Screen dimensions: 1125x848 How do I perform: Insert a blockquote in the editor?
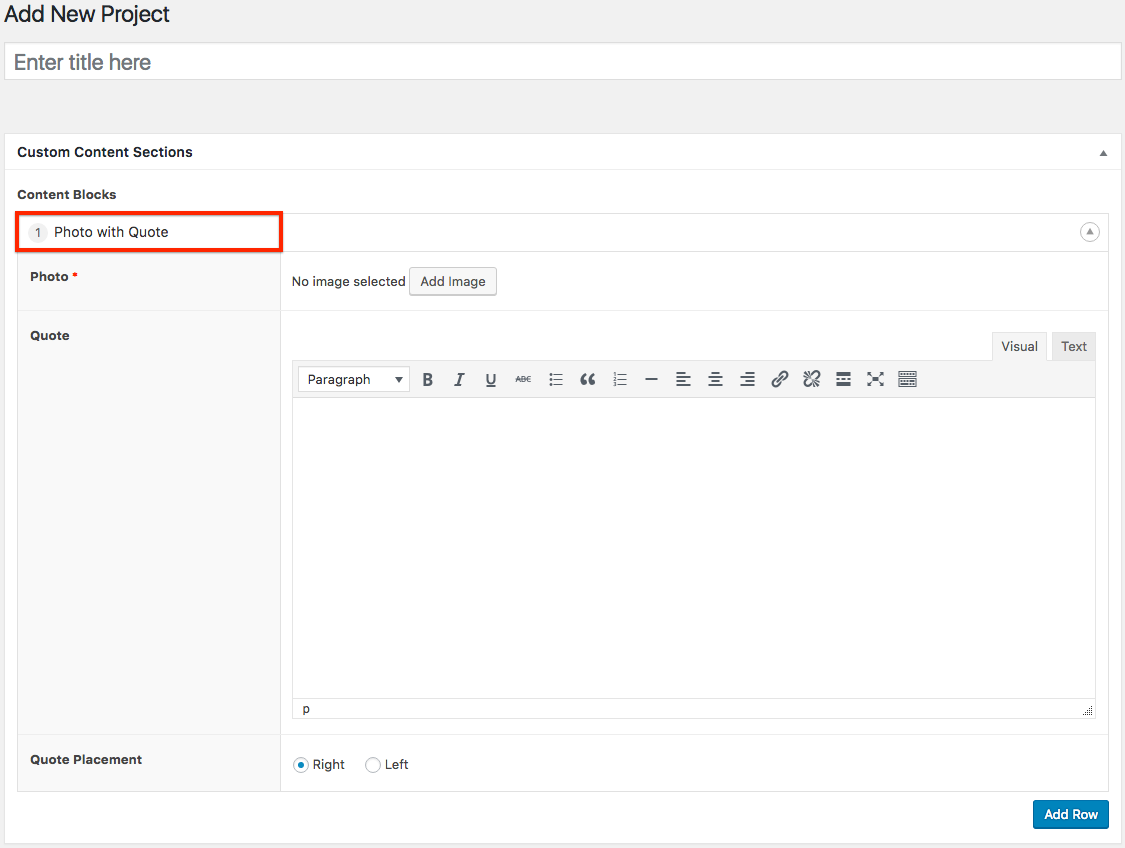pos(588,380)
